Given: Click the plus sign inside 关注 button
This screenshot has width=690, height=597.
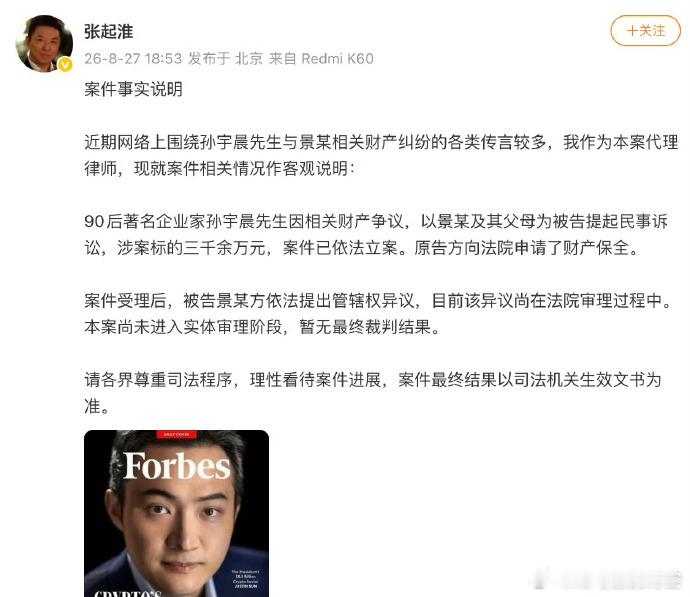Looking at the screenshot, I should tap(632, 31).
